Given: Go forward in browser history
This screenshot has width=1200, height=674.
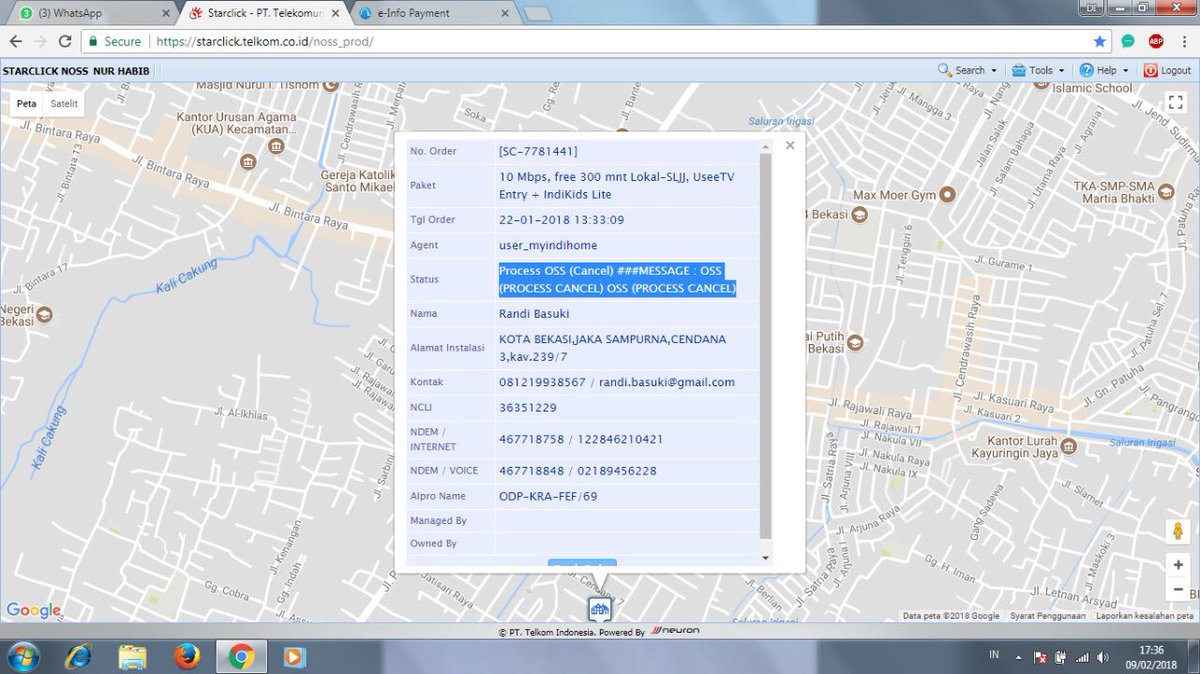Looking at the screenshot, I should [40, 41].
